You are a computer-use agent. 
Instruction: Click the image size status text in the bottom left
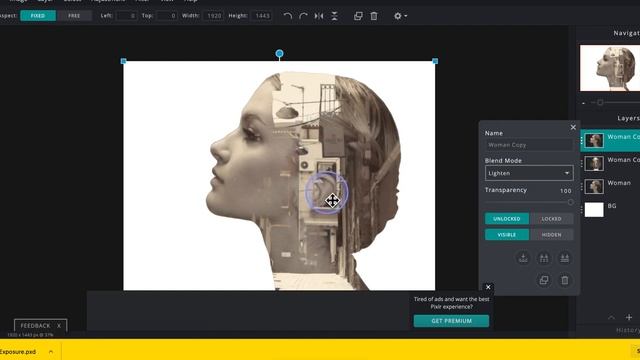(x=30, y=335)
